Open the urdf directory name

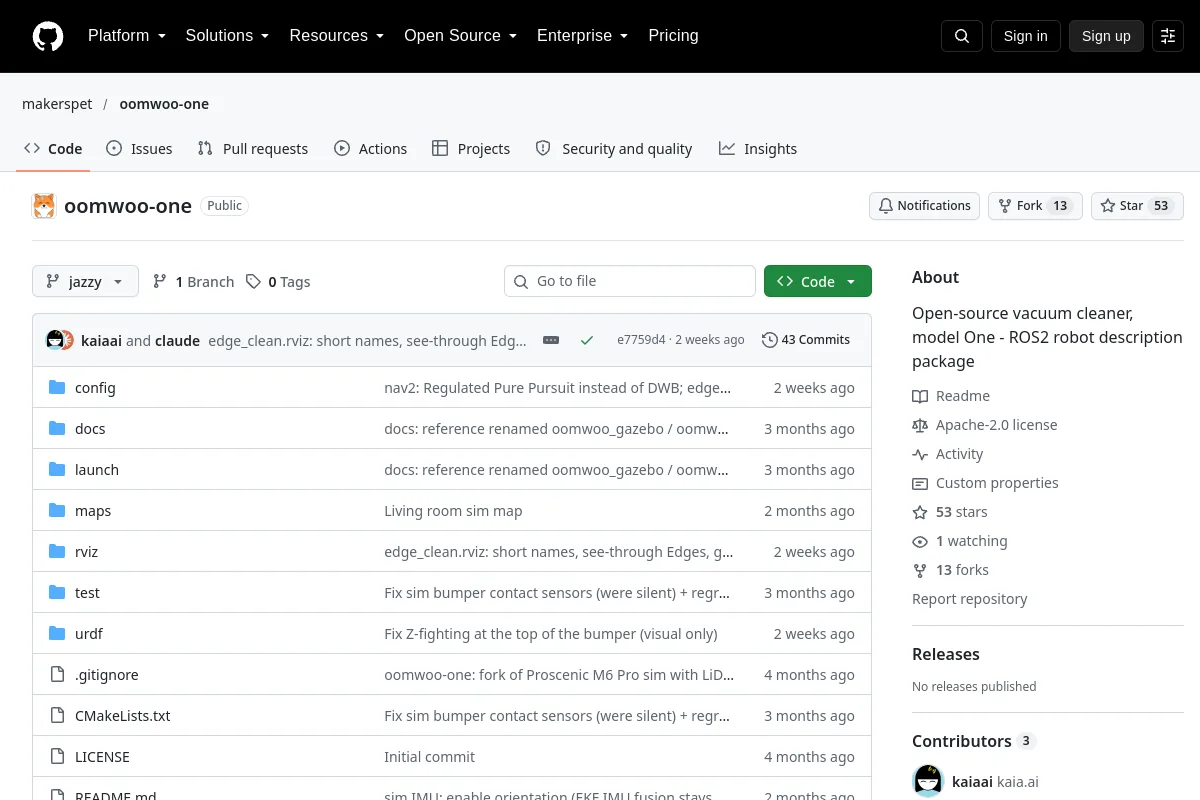point(89,634)
